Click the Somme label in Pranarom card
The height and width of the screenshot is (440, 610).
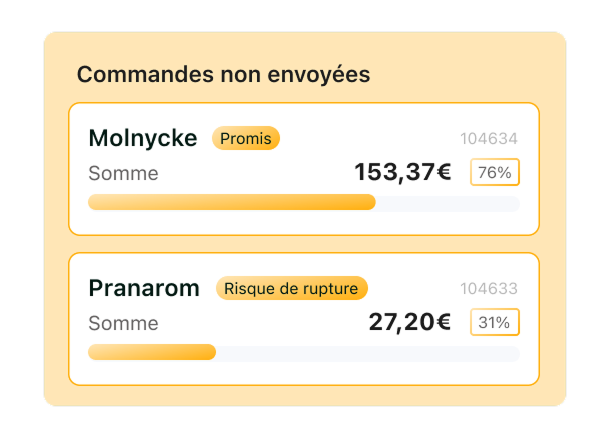click(123, 323)
